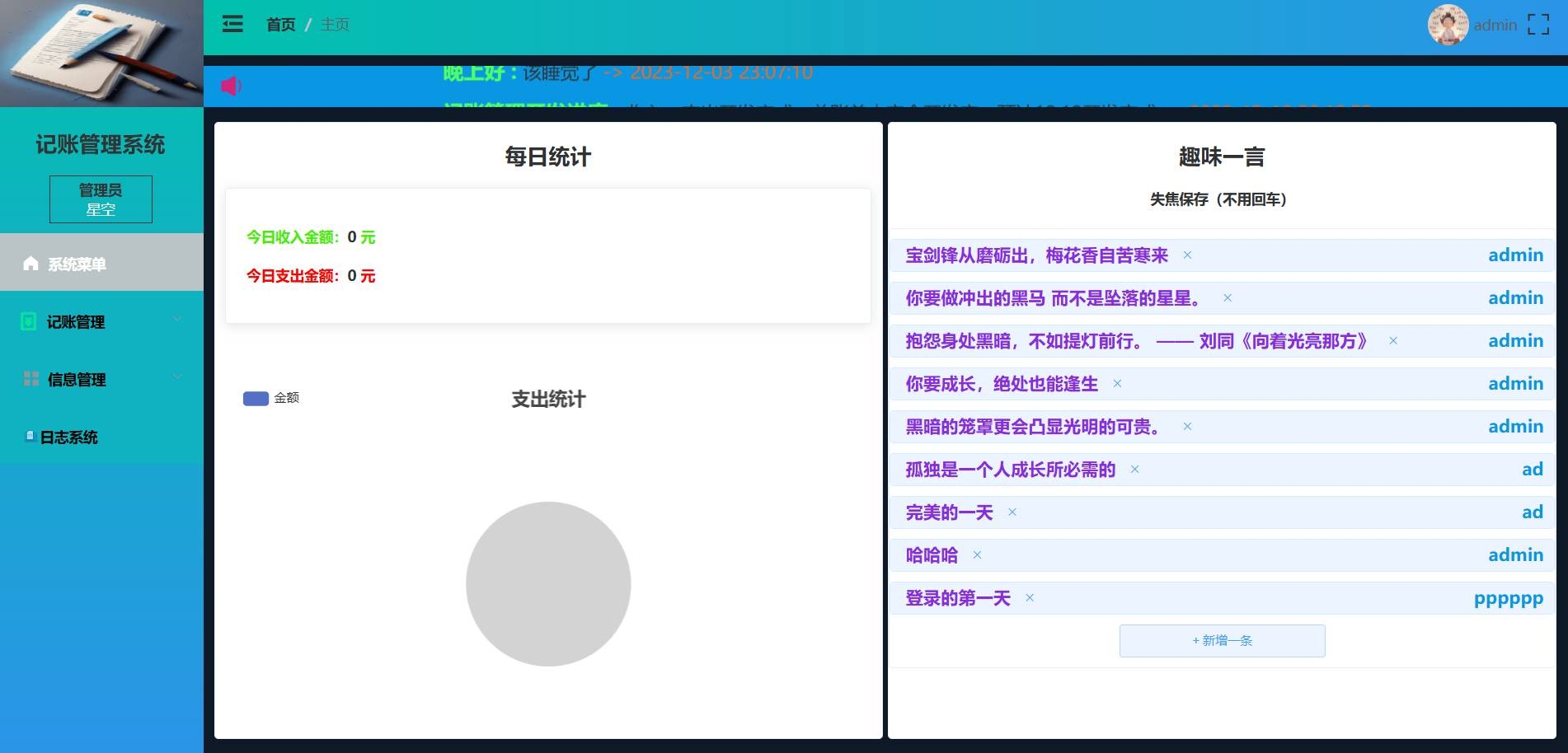Remove 孤独是一个人成长所必需的 via ×

[x=1134, y=470]
